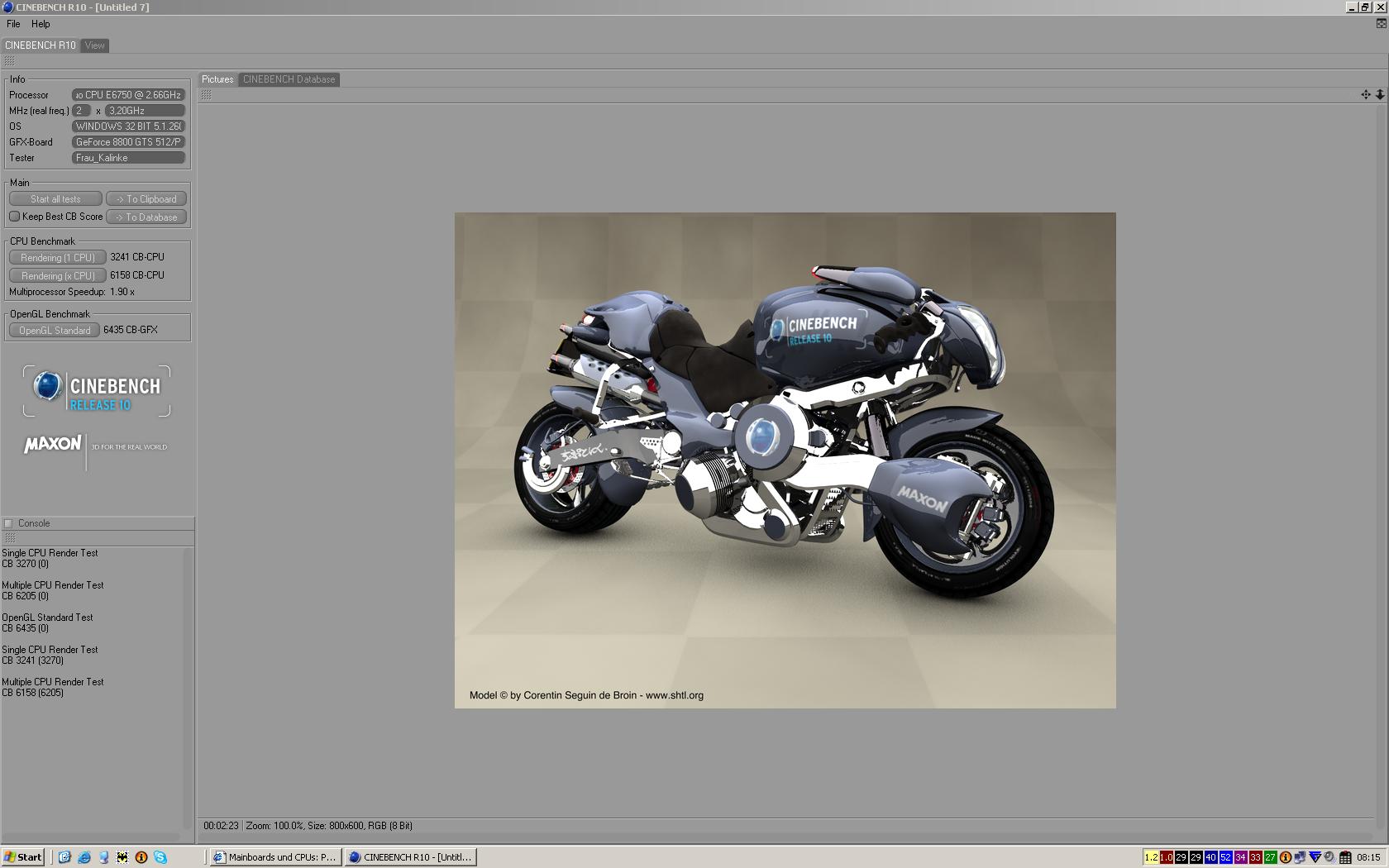Launch Internet Explorer from Quick Launch
This screenshot has height=868, width=1389.
(84, 857)
